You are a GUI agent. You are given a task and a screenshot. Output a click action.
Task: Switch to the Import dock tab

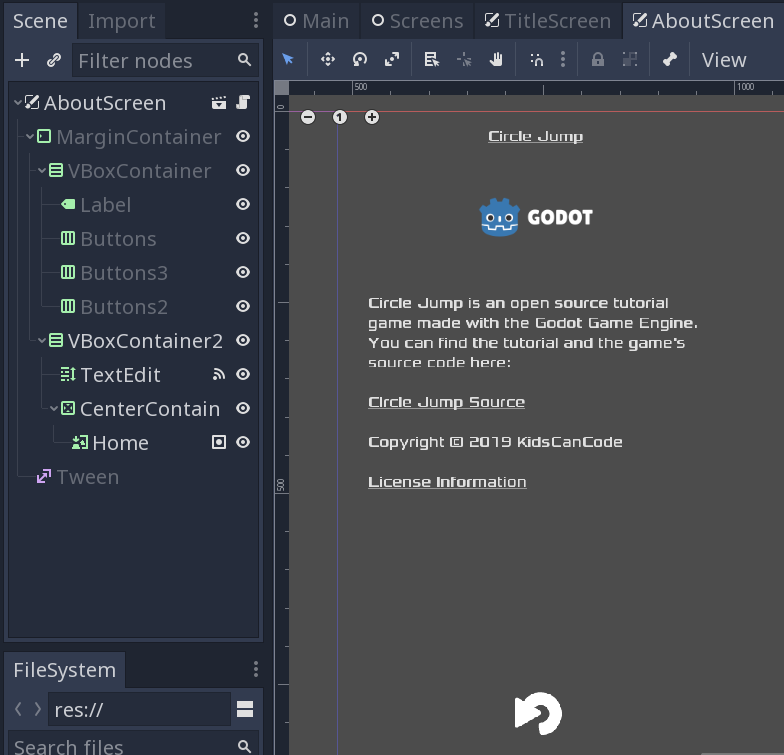[122, 21]
